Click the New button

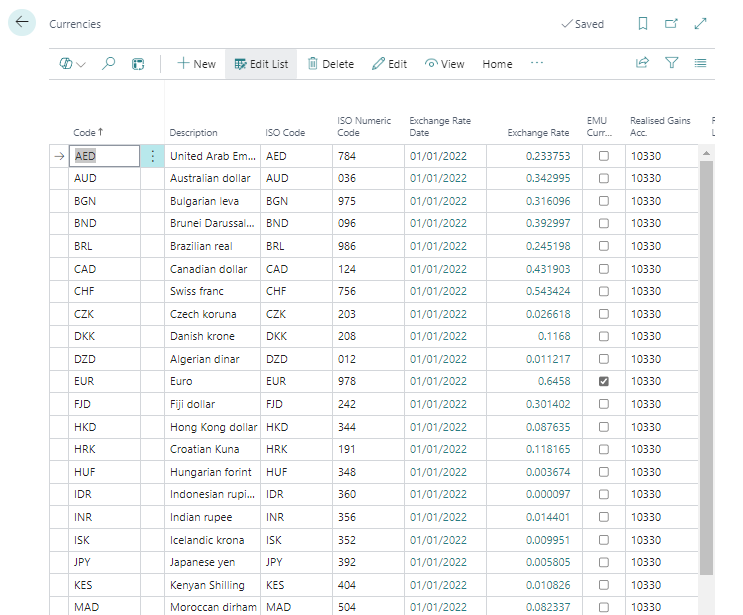196,64
